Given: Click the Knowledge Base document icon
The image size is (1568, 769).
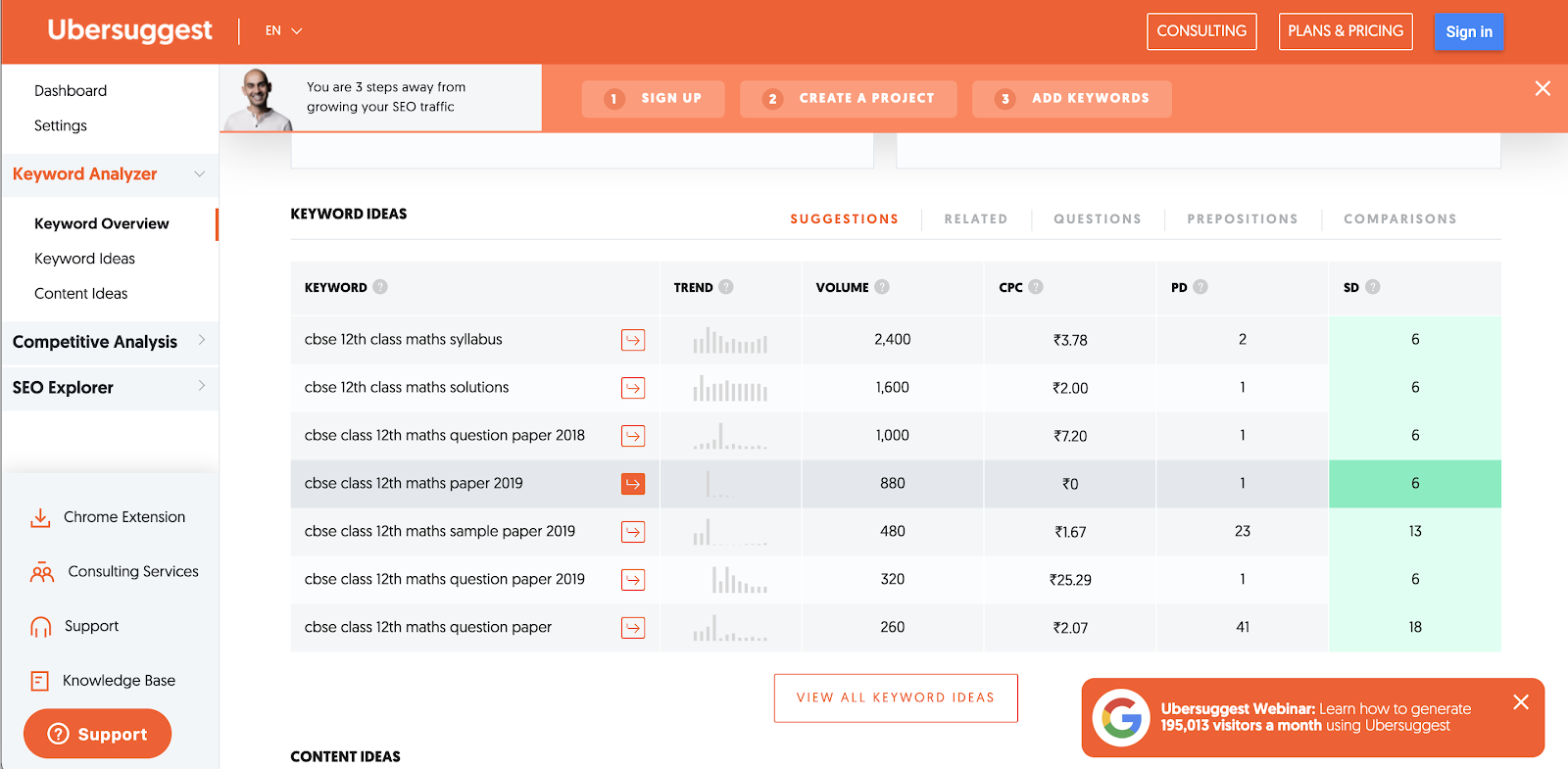Looking at the screenshot, I should (x=40, y=681).
